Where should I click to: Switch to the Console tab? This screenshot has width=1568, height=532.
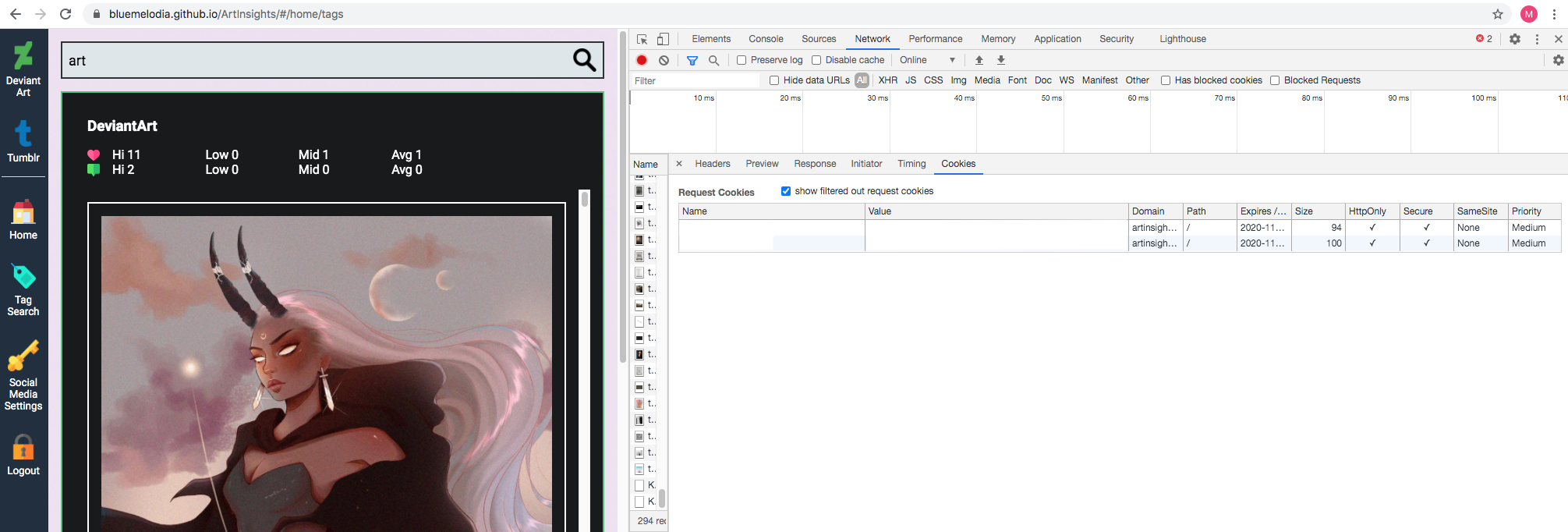pos(766,39)
